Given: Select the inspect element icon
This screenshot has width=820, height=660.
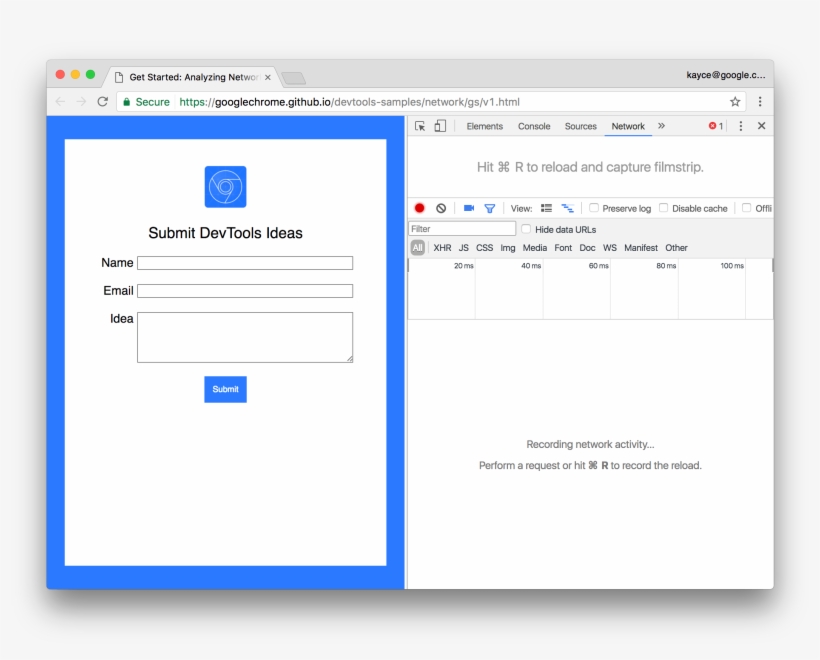Looking at the screenshot, I should (x=420, y=125).
